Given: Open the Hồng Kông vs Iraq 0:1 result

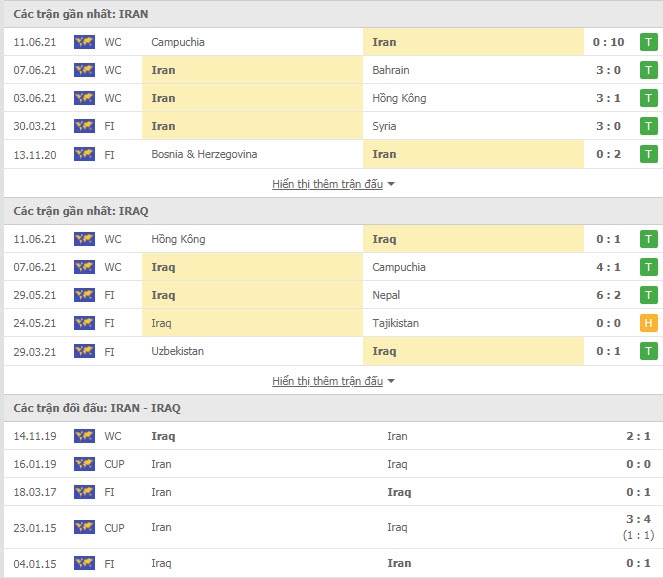Looking at the screenshot, I should pyautogui.click(x=608, y=239).
